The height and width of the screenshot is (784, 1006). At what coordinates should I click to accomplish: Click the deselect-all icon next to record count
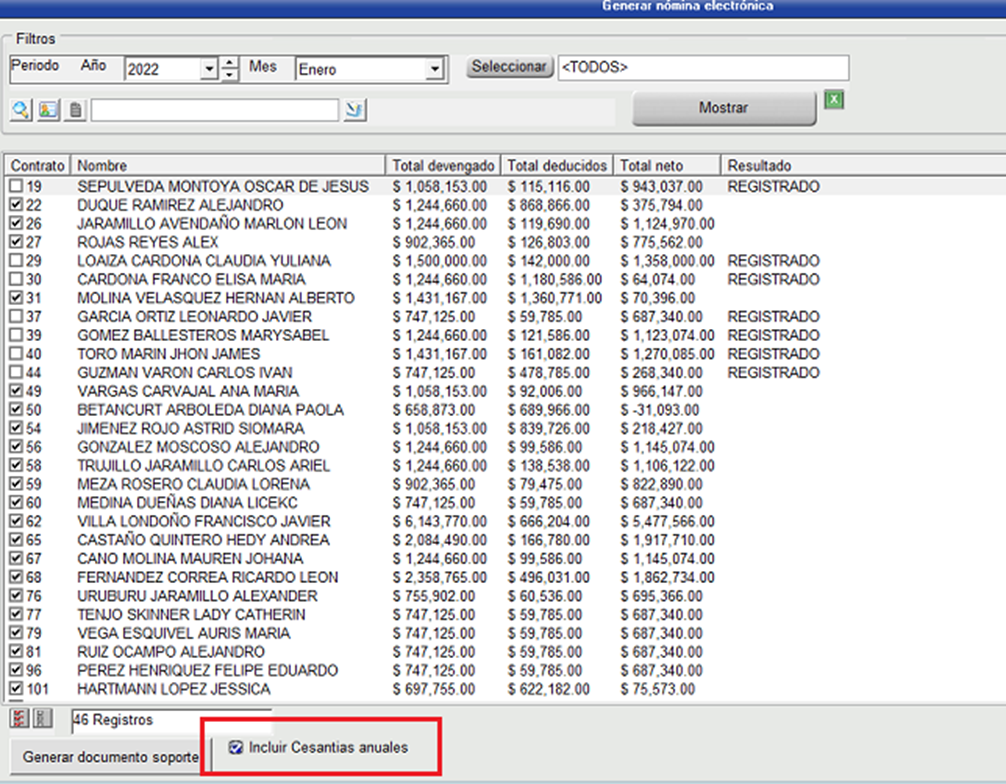(x=41, y=718)
